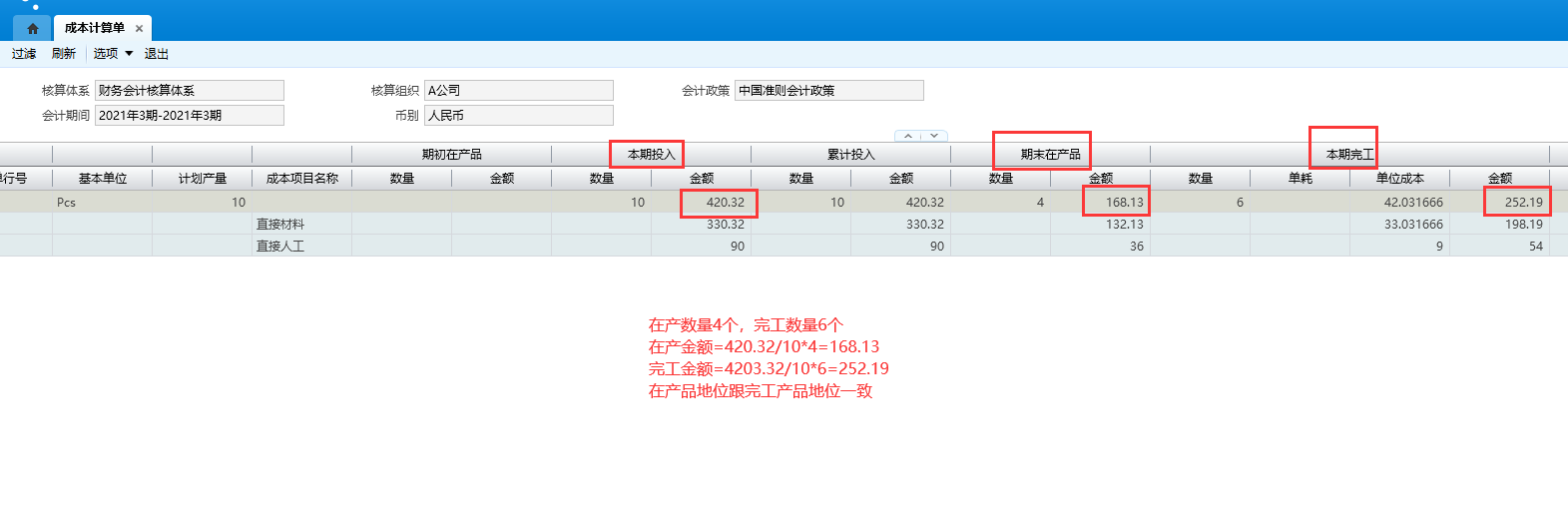1568x528 pixels.
Task: Collapse header panel with up chevron
Action: [908, 136]
